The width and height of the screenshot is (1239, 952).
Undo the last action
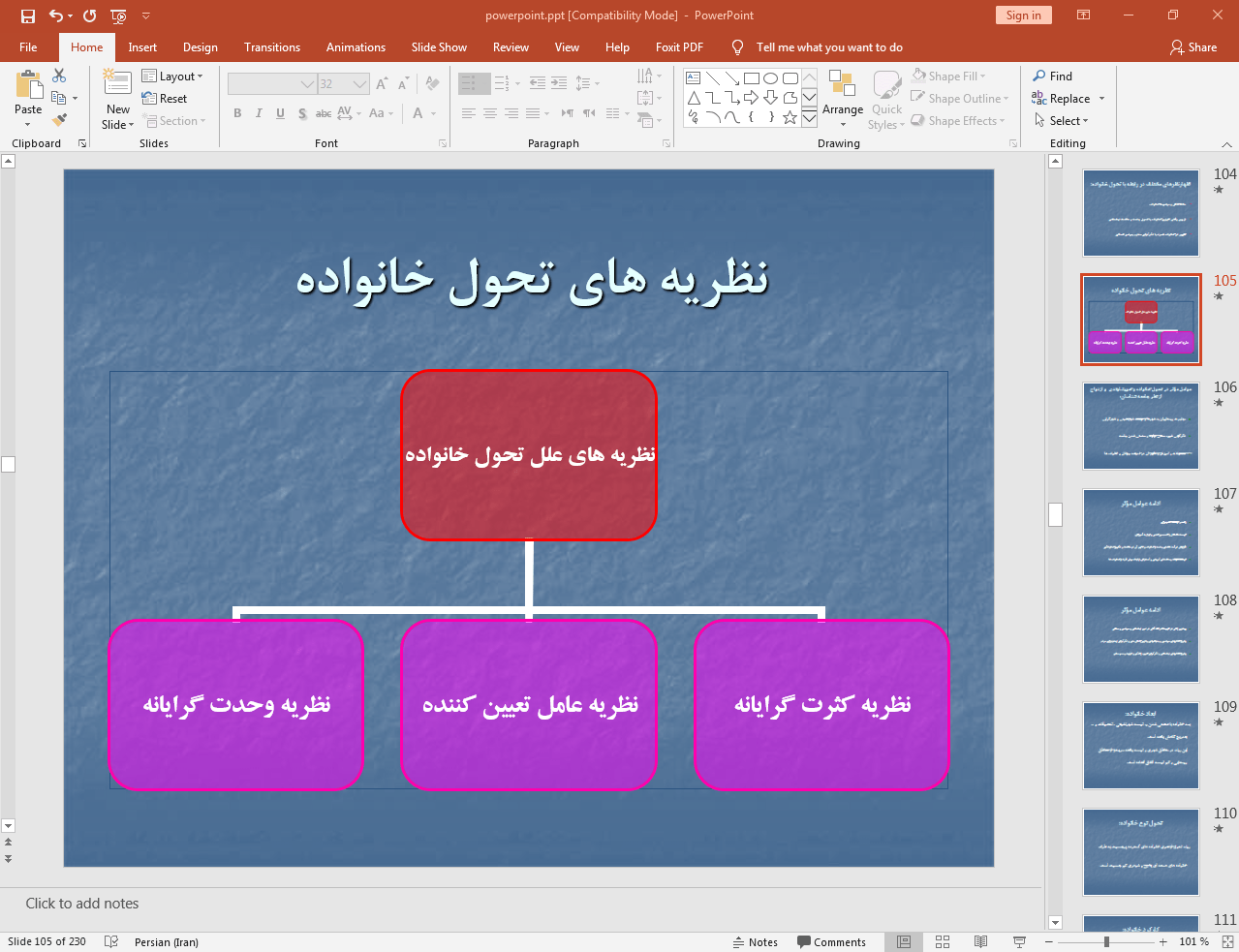[56, 15]
